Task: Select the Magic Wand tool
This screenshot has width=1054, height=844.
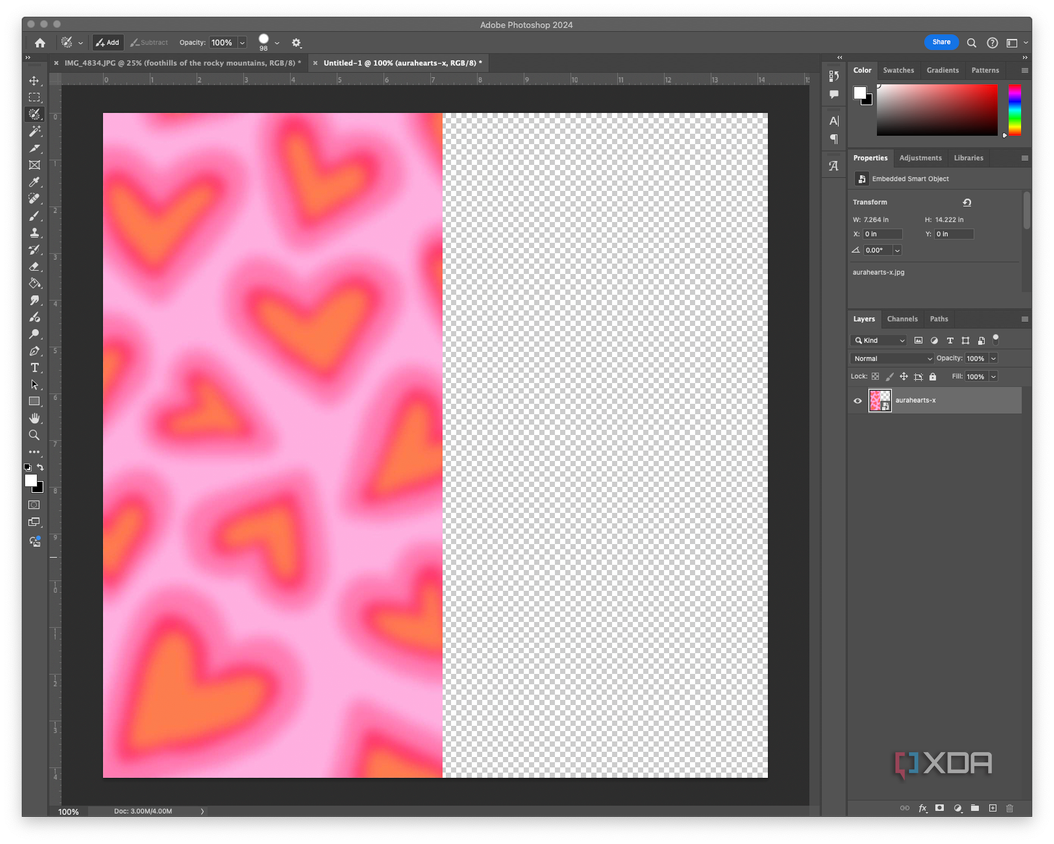Action: [34, 131]
